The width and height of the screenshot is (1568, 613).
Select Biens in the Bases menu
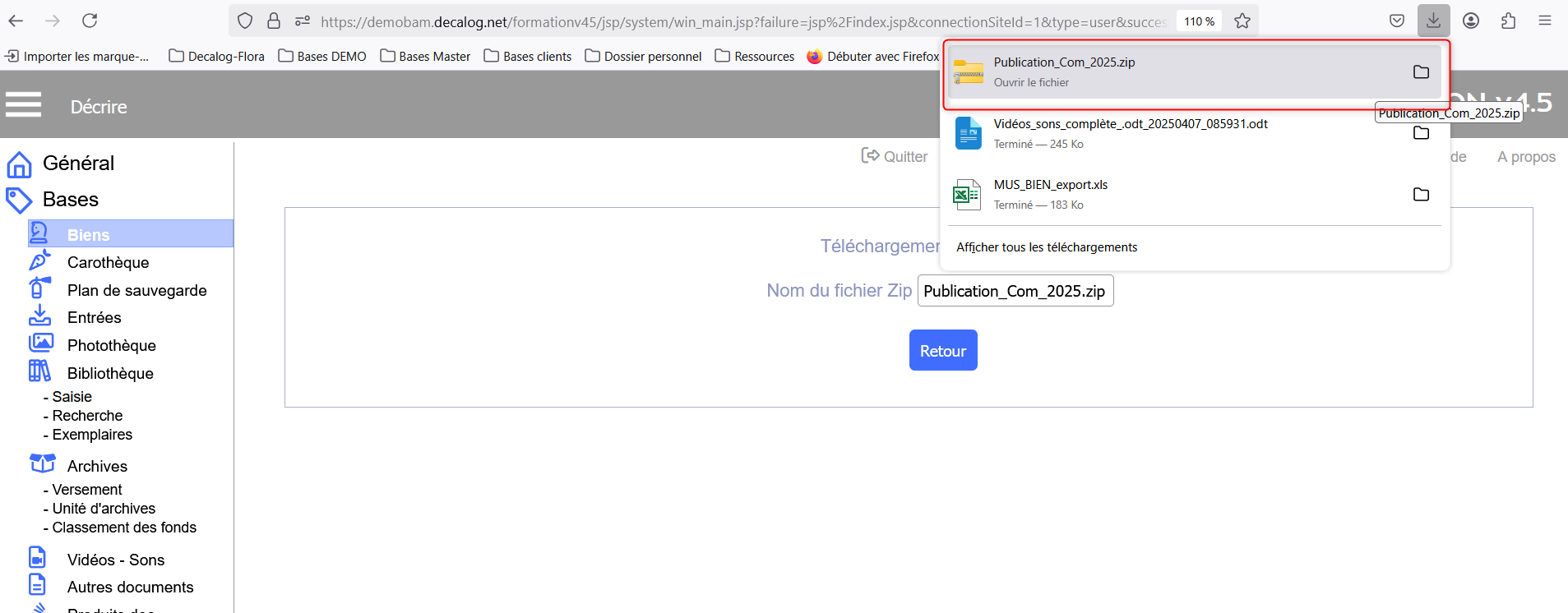point(88,235)
